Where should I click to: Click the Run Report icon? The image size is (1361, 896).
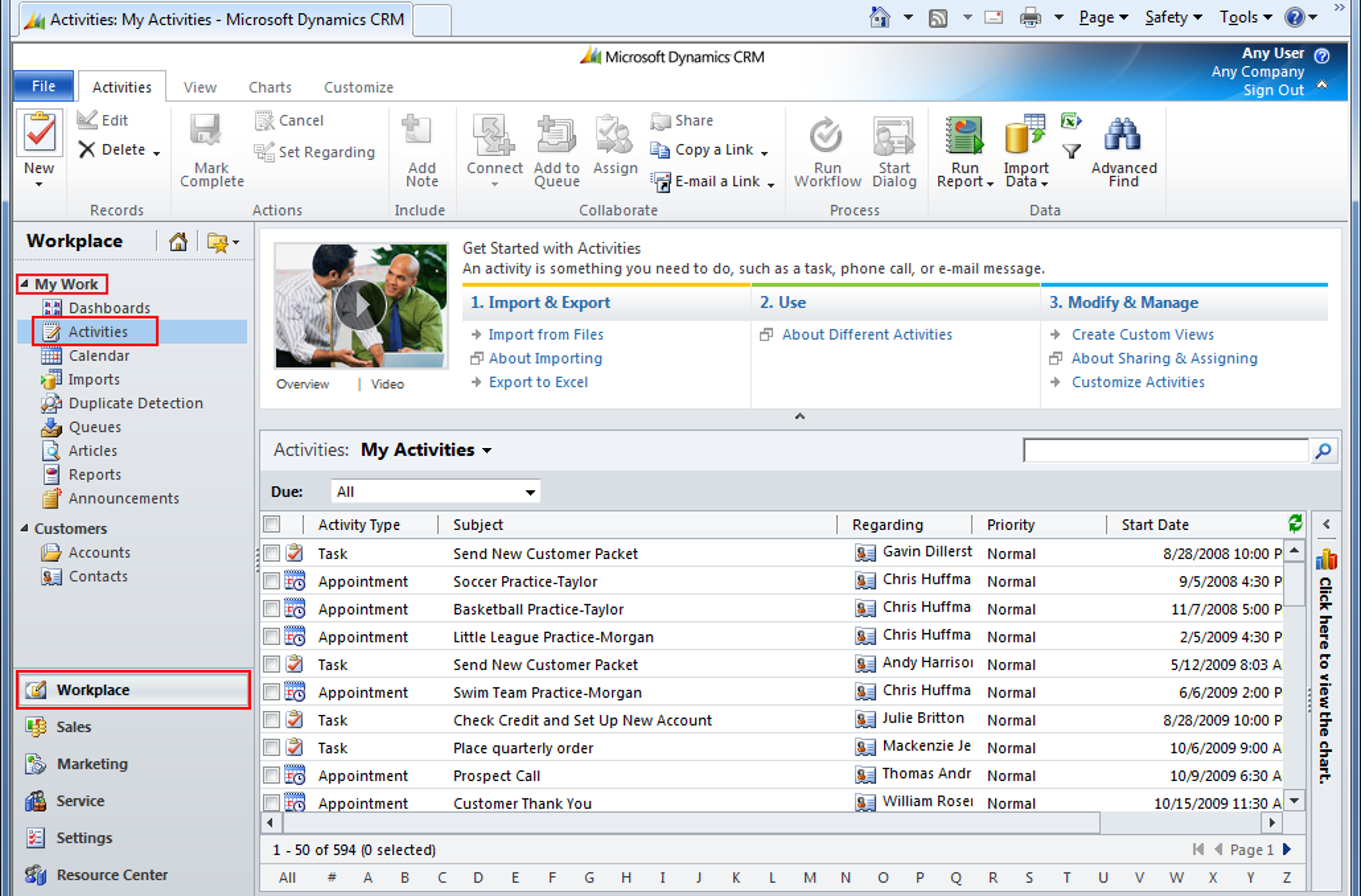pos(964,136)
